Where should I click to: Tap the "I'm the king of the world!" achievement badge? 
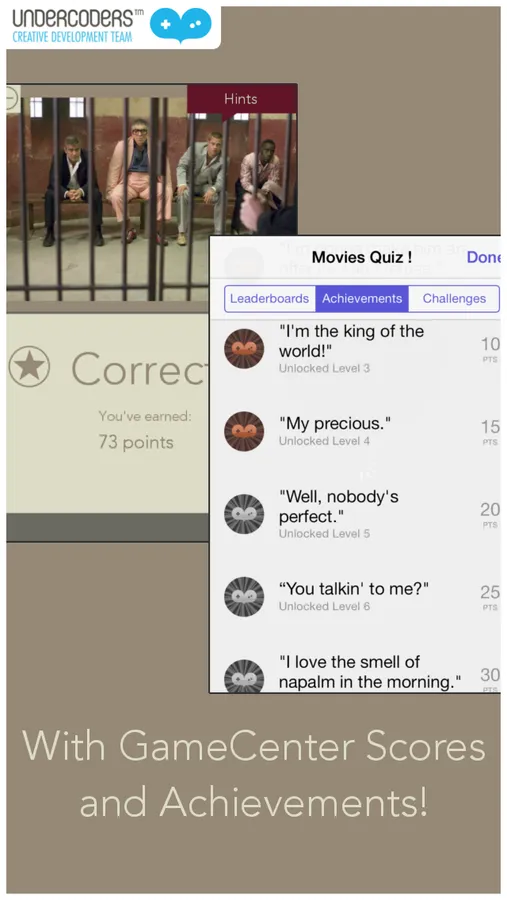click(244, 348)
